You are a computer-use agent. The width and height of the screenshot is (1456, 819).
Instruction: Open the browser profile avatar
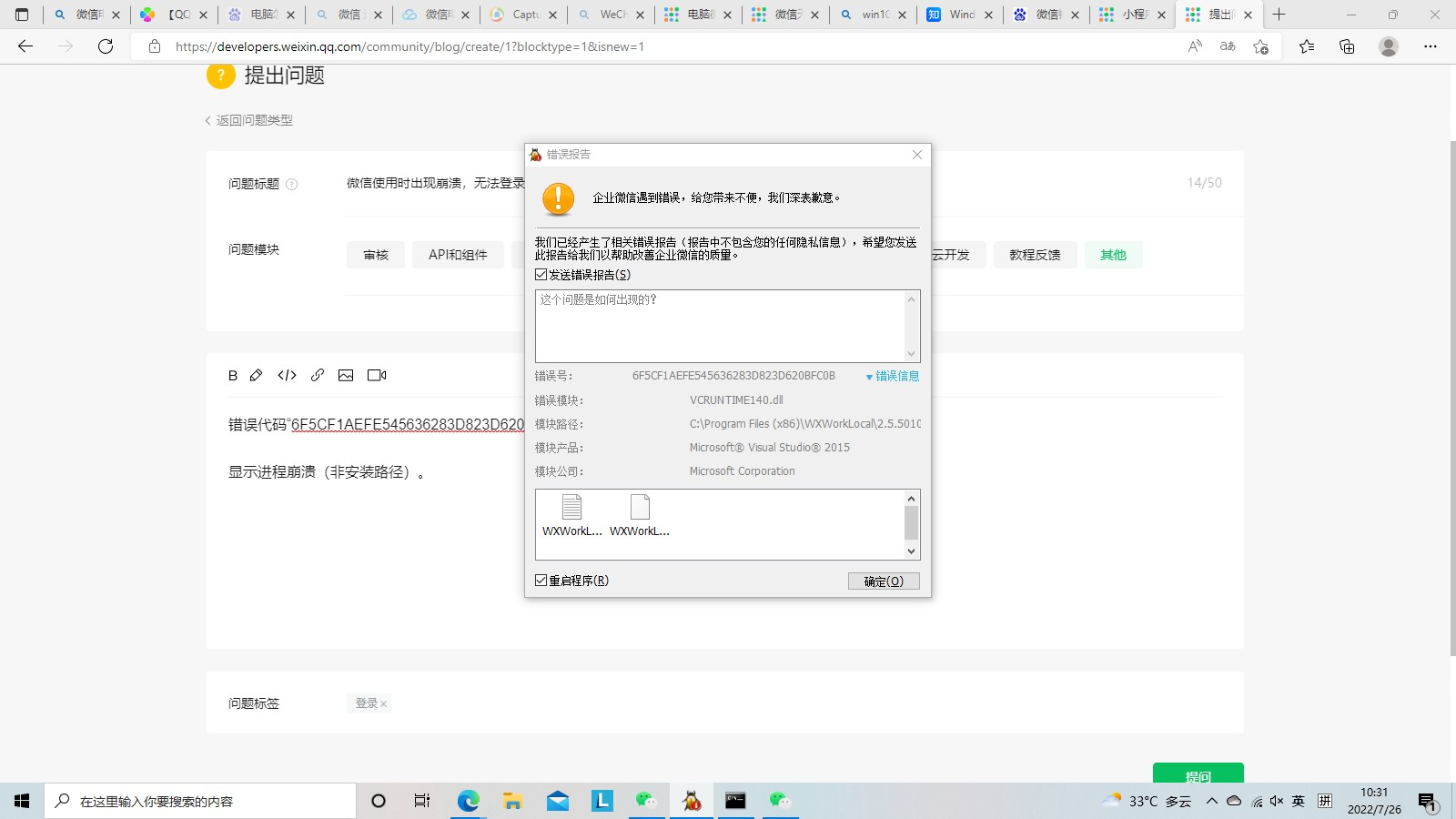[1389, 46]
